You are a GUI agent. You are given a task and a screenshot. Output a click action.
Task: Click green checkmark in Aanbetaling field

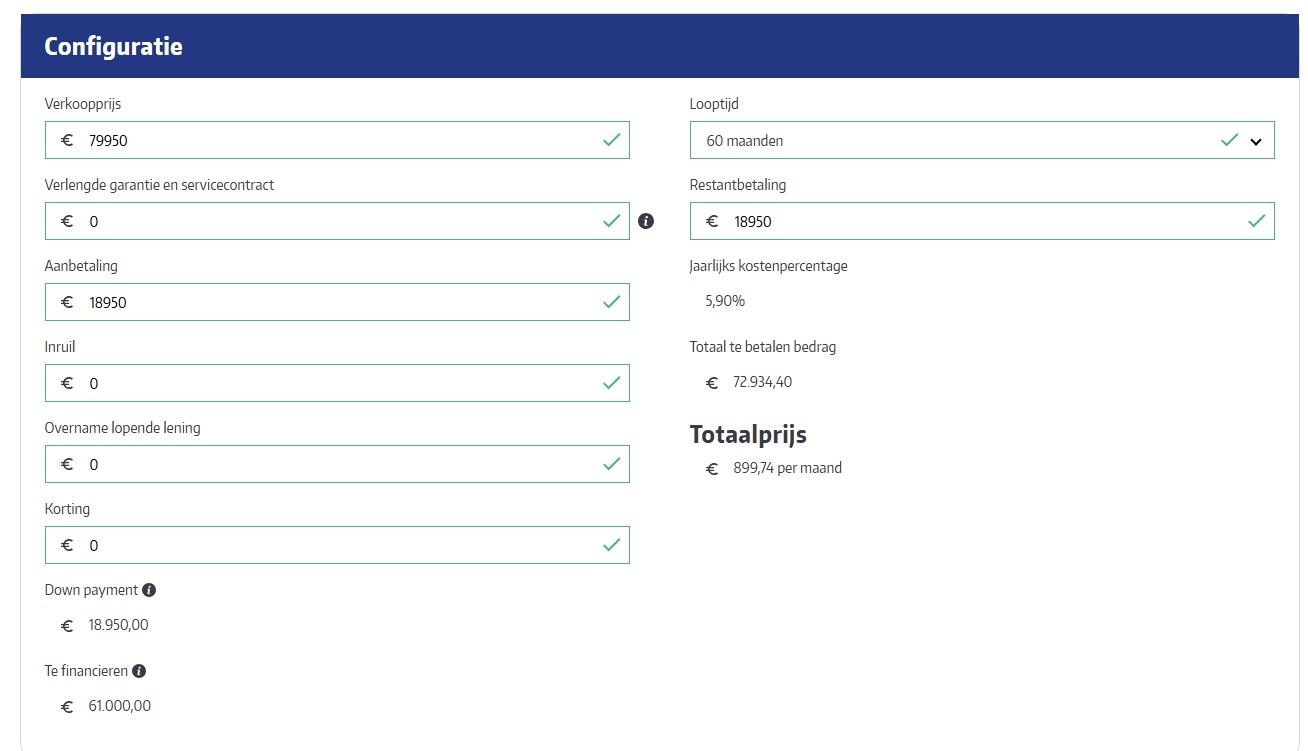pyautogui.click(x=611, y=302)
